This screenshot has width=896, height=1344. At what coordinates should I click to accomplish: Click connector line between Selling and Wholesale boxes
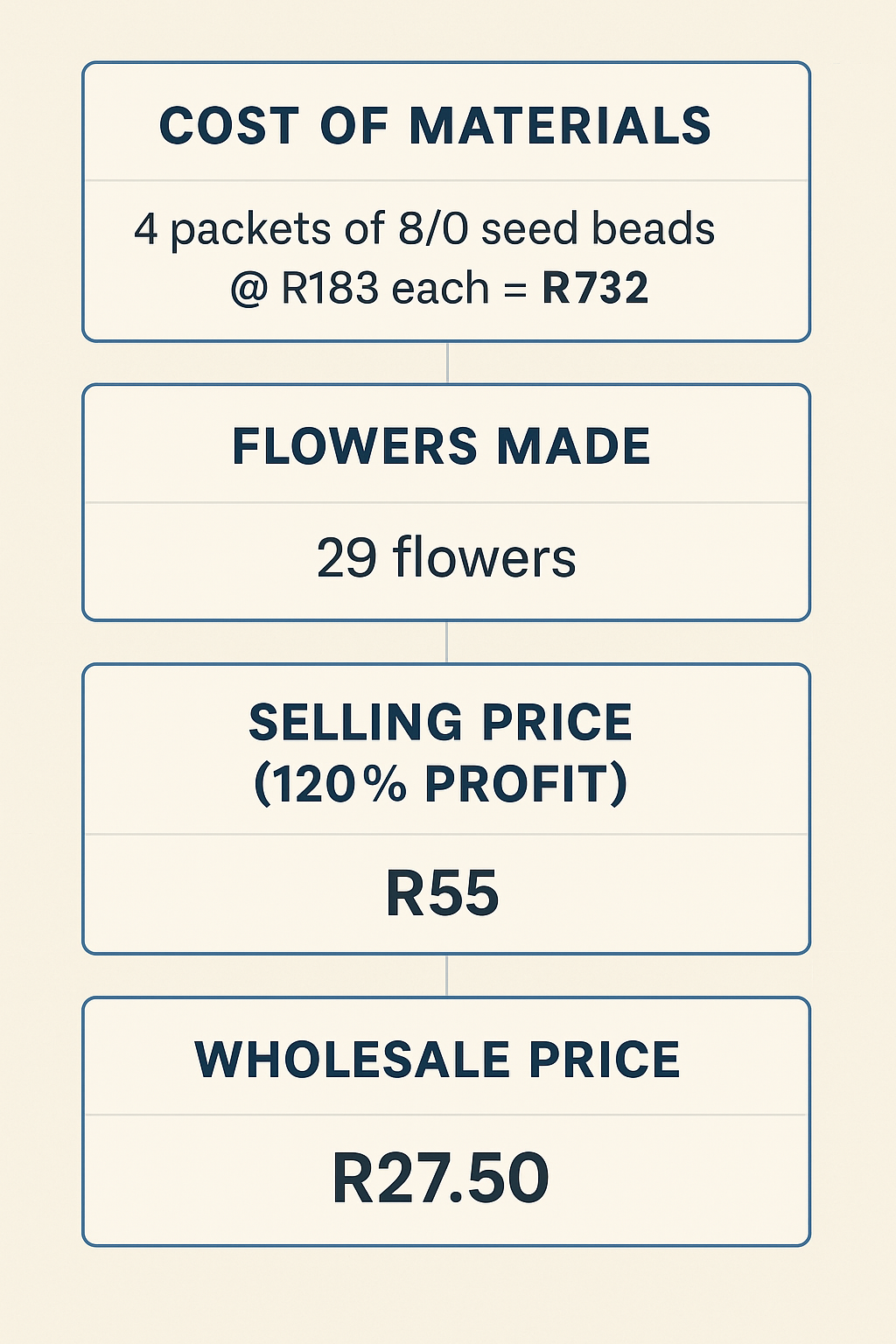point(447,976)
